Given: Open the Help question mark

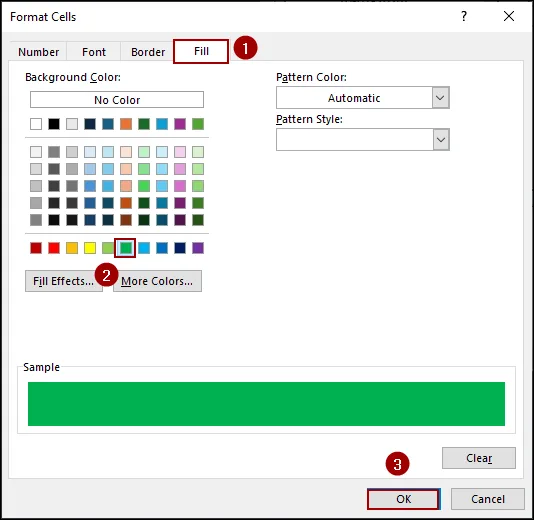Looking at the screenshot, I should coord(464,16).
